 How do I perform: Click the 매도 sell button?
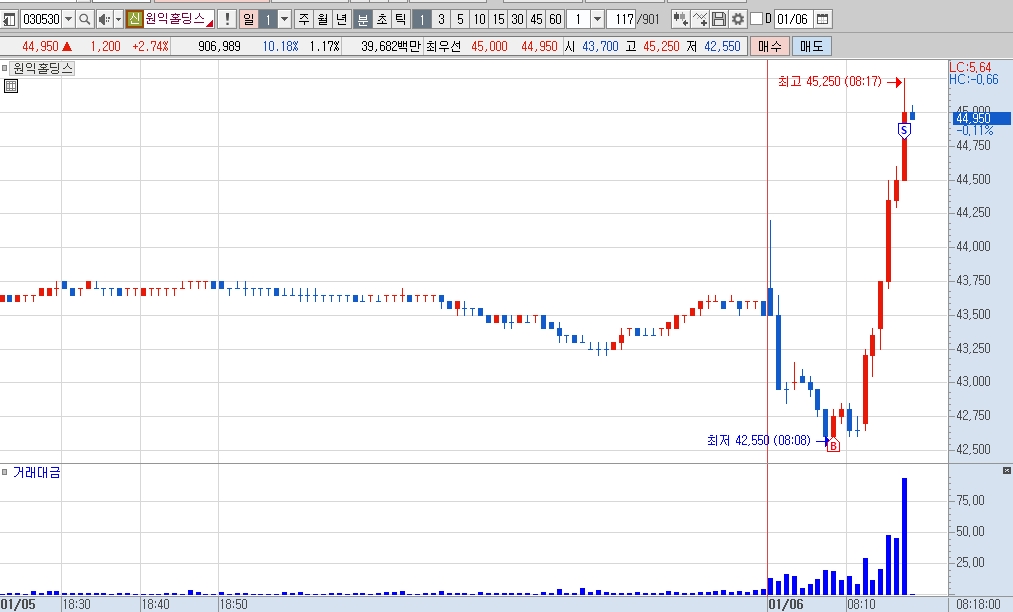pyautogui.click(x=811, y=47)
